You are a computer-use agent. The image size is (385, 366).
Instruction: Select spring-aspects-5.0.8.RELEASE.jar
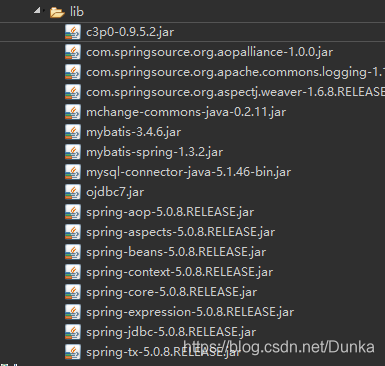[x=181, y=232]
